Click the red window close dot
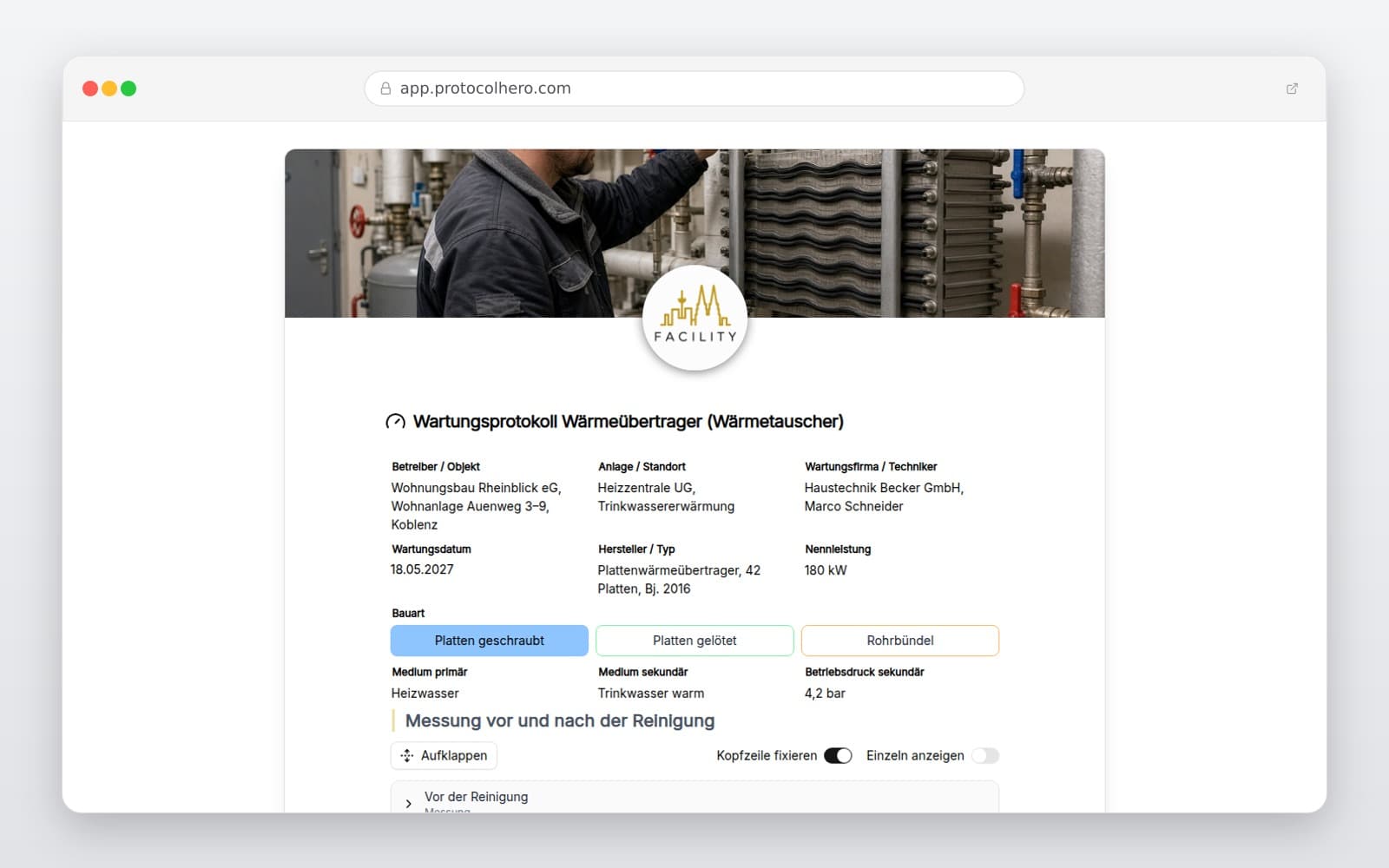Screen dimensions: 1389x868 coord(90,89)
